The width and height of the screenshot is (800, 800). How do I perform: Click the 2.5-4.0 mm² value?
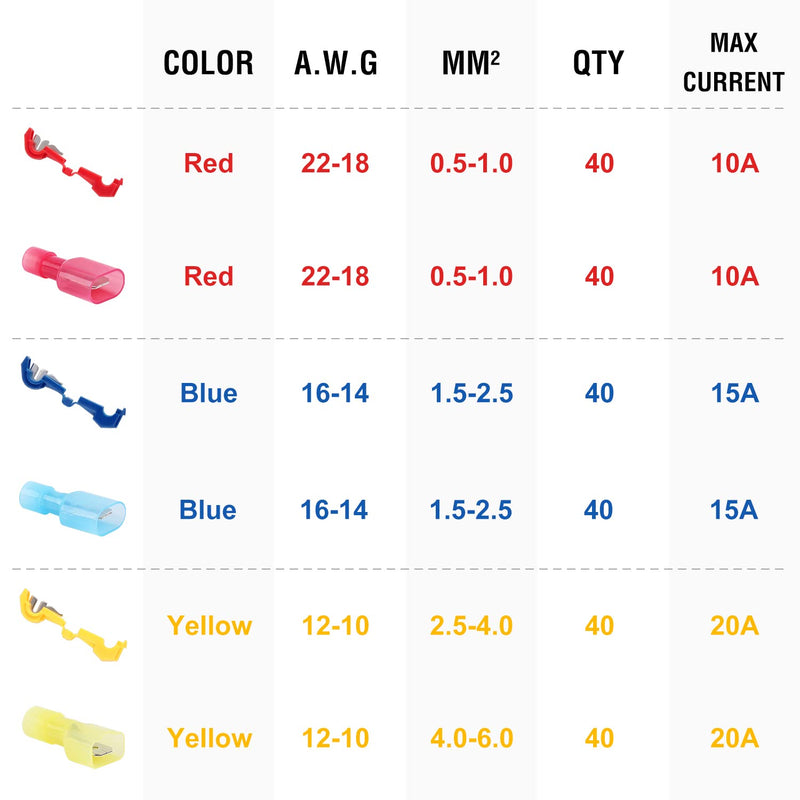471,626
